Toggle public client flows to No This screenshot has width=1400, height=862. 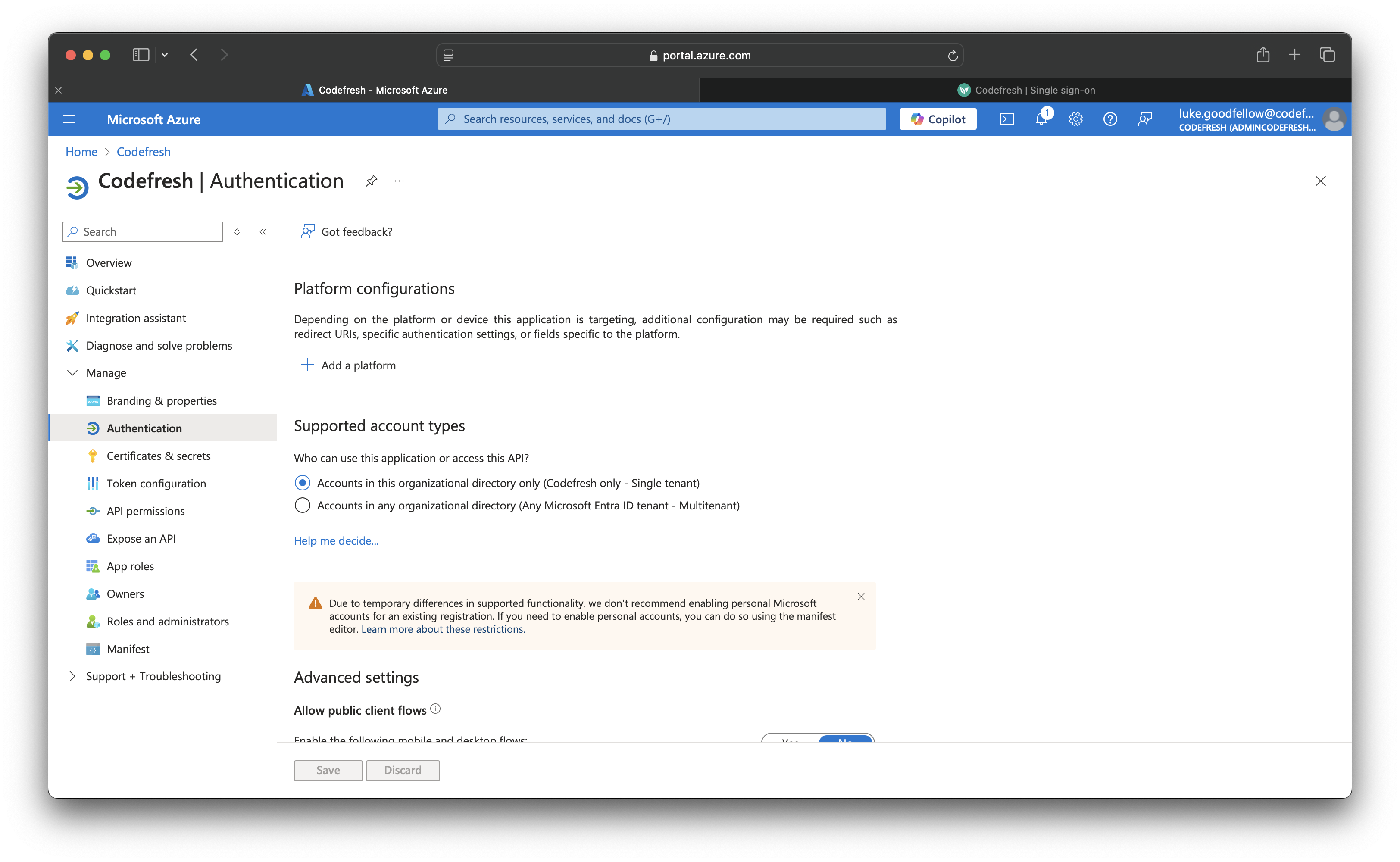tap(845, 739)
